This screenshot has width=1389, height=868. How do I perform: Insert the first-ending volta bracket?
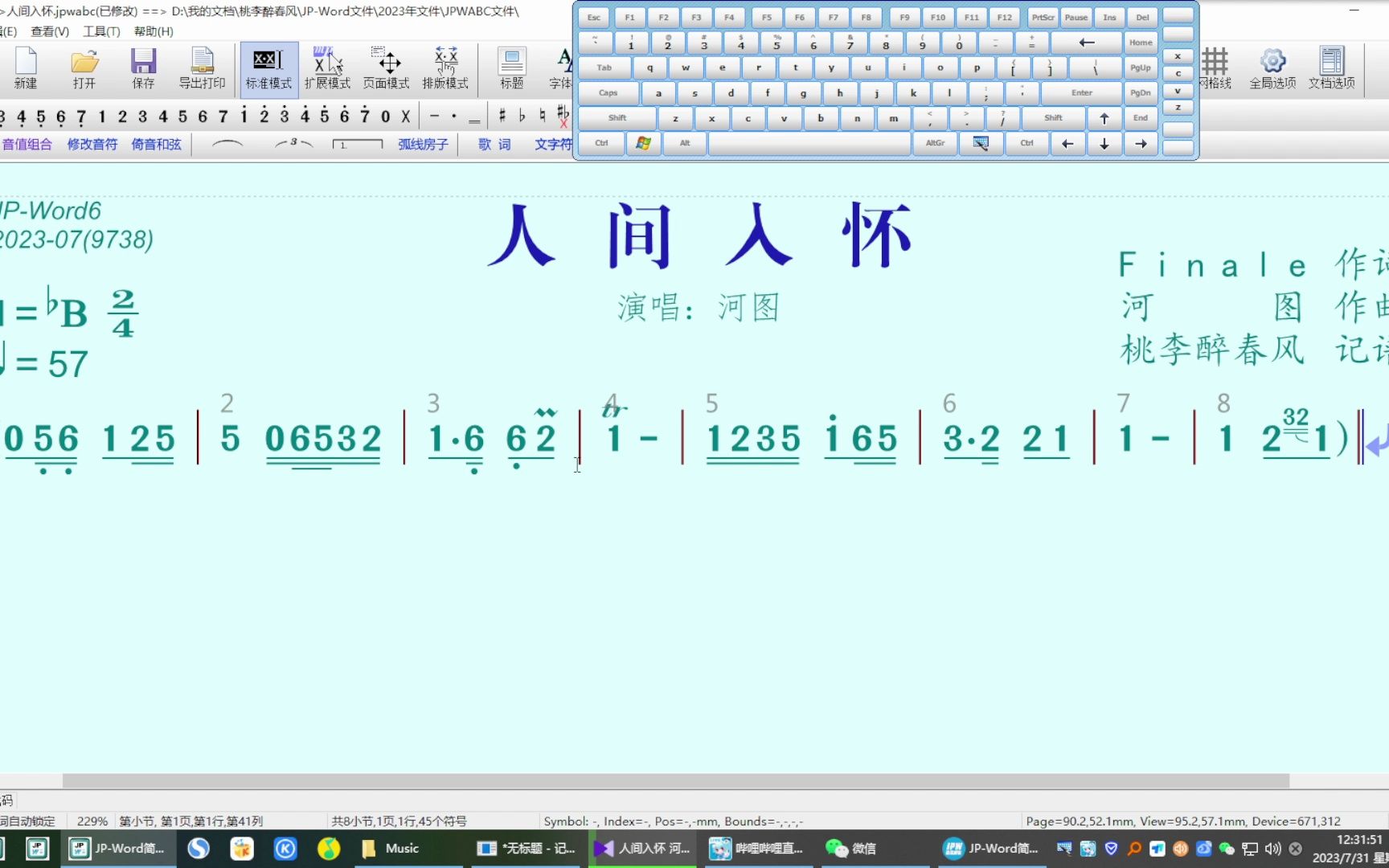click(x=358, y=145)
